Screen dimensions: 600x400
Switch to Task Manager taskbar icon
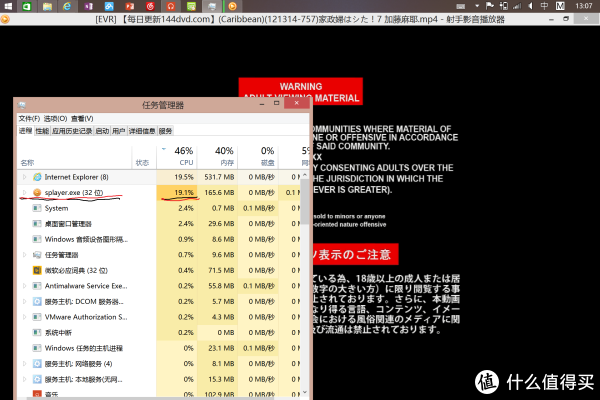pyautogui.click(x=212, y=6)
